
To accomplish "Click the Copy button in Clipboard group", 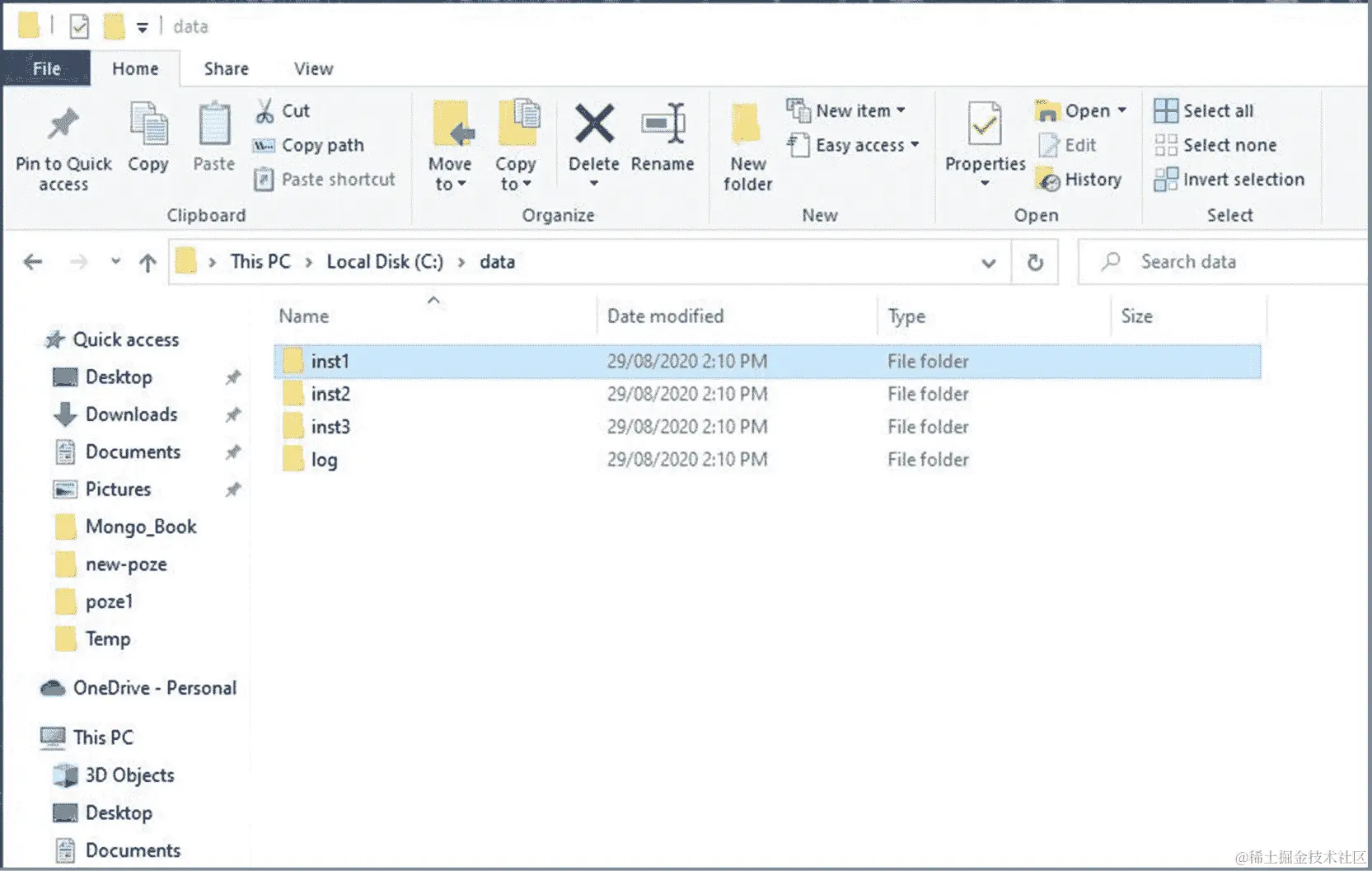I will pyautogui.click(x=148, y=137).
